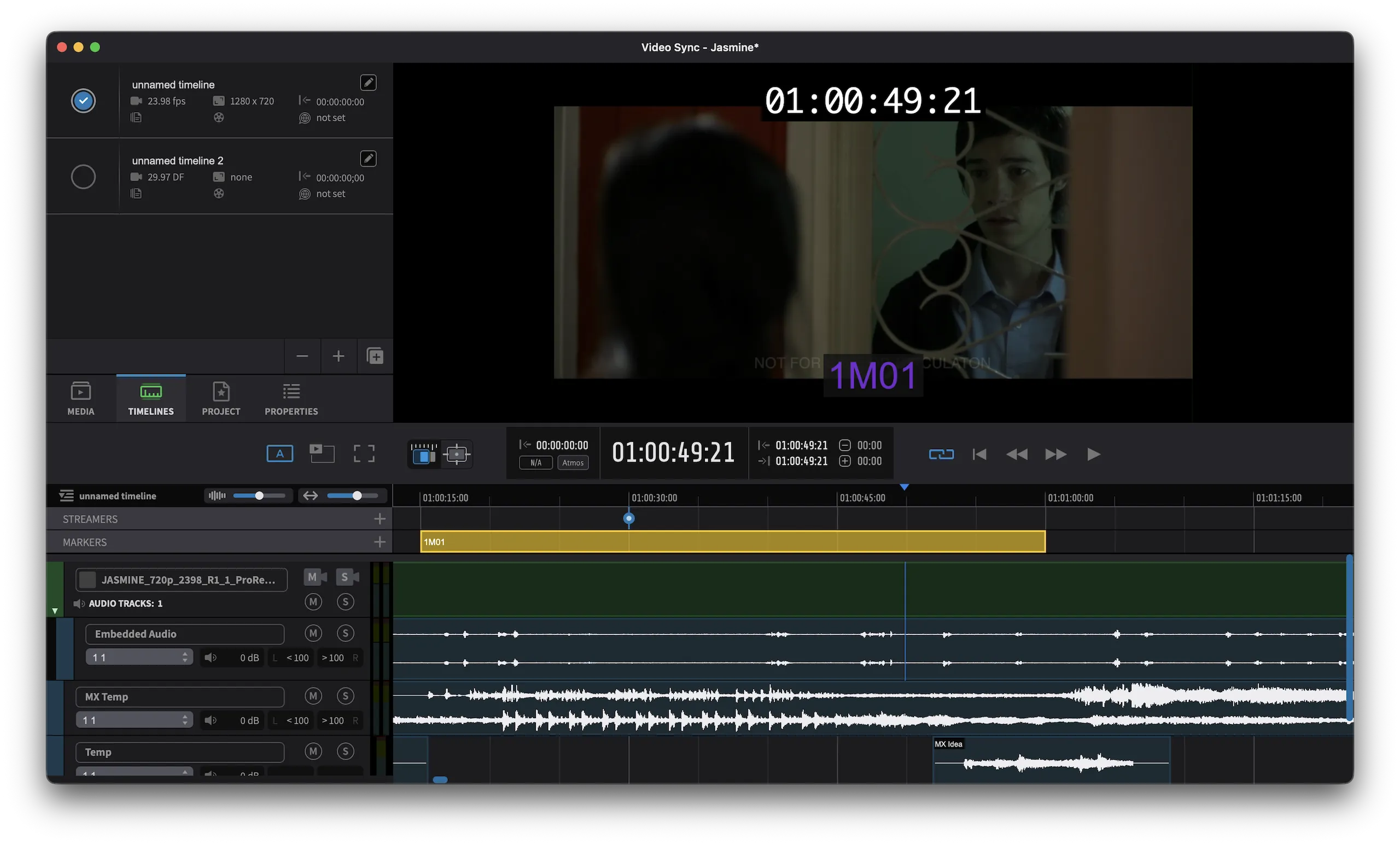The width and height of the screenshot is (1400, 845).
Task: Click the horizontal zoom arrows icon
Action: (310, 496)
